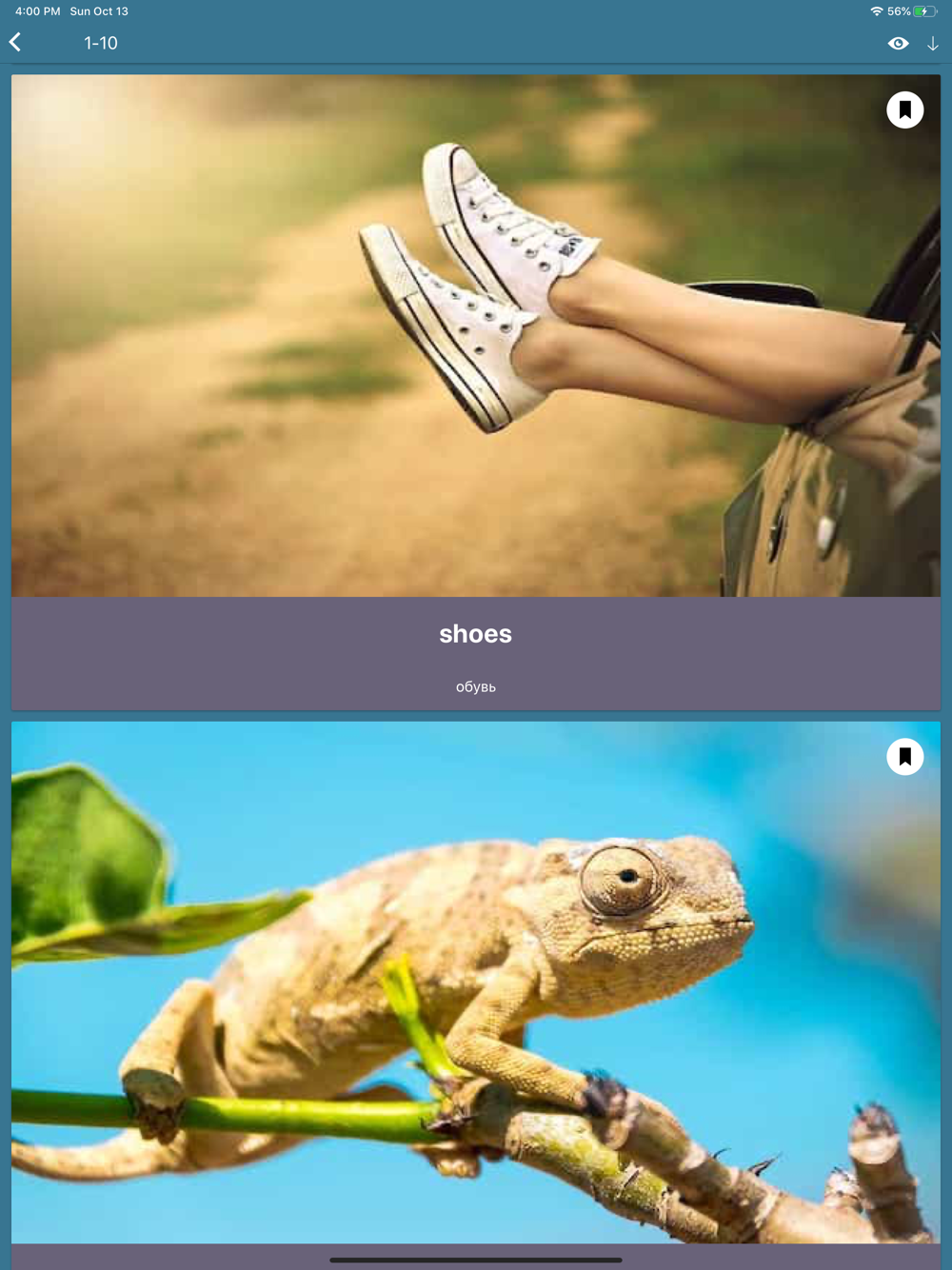
Task: Tap the 56% battery percentage
Action: 899,11
